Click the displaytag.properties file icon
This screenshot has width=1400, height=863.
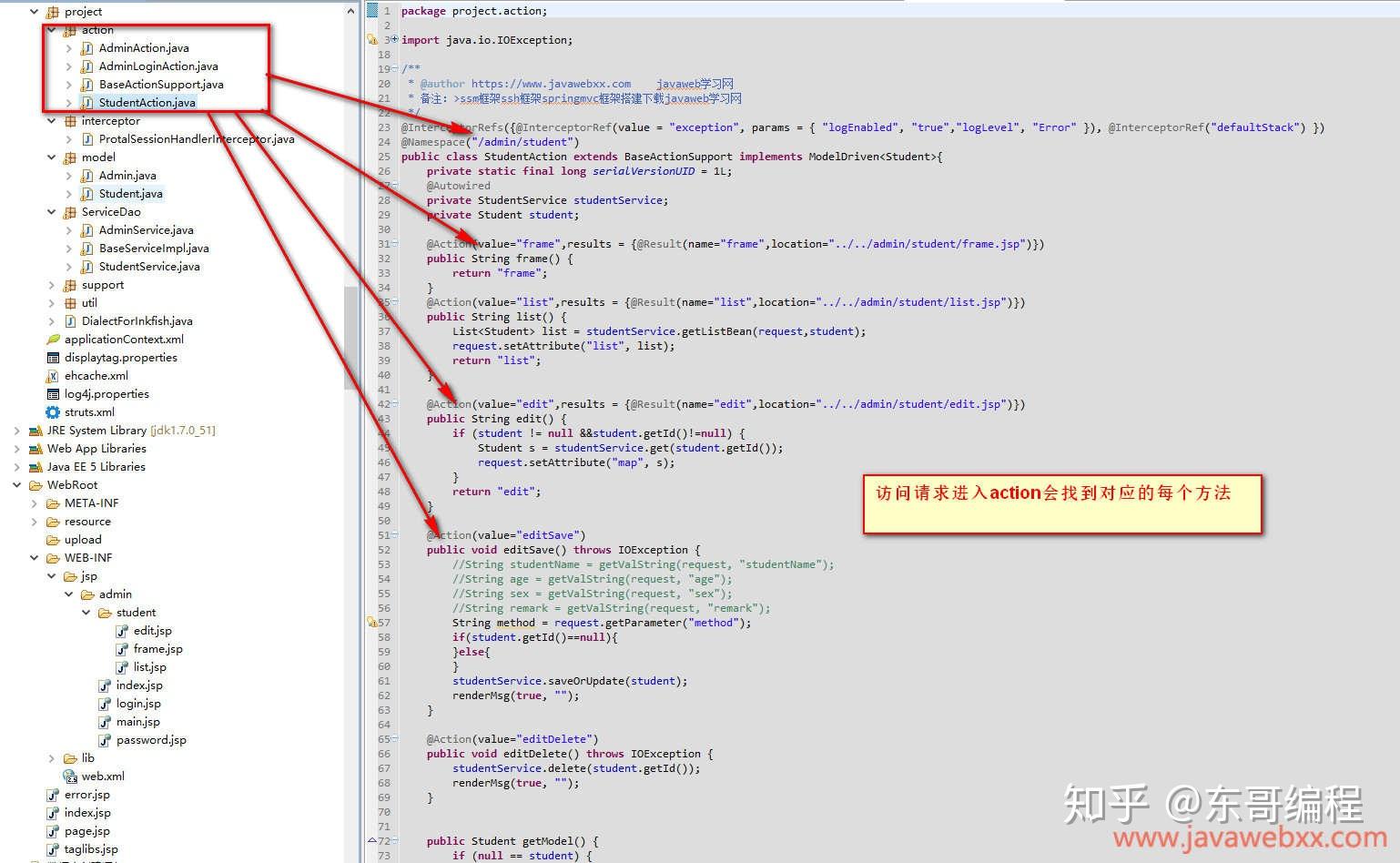[x=53, y=358]
